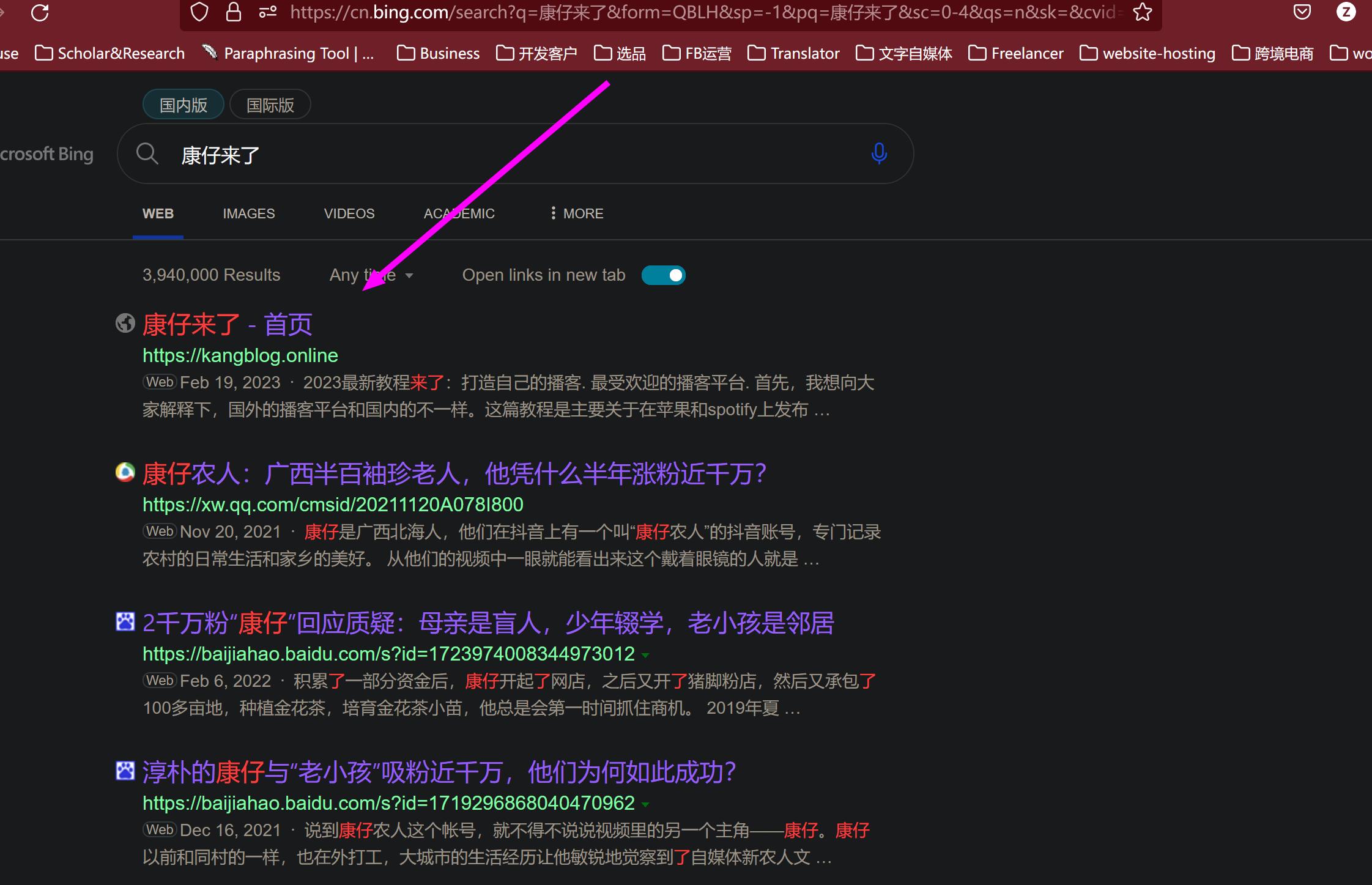Select the IMAGES results tab

click(249, 213)
